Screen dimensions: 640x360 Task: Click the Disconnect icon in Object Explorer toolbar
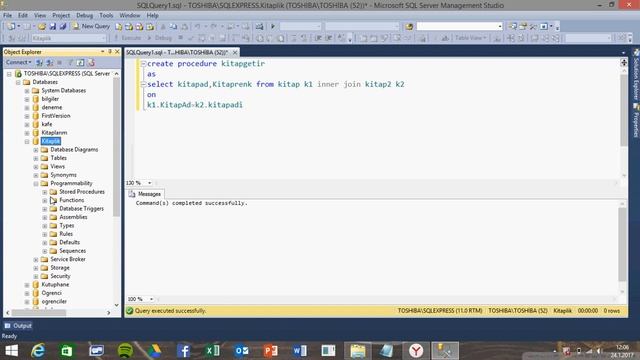[50, 62]
